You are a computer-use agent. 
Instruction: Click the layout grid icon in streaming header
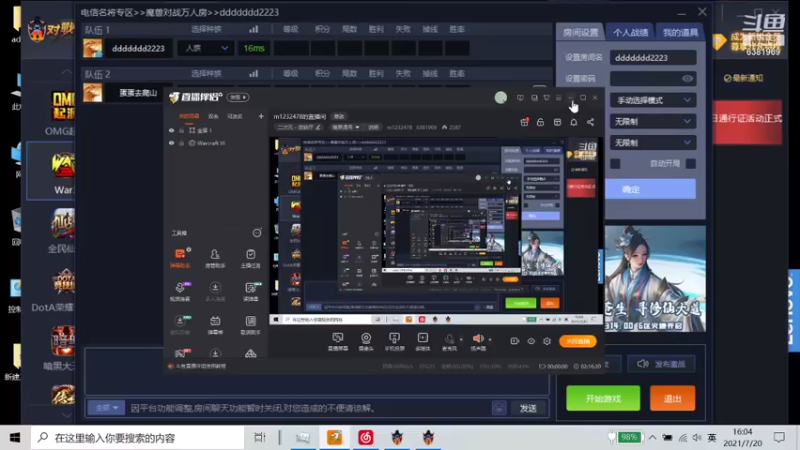557,122
